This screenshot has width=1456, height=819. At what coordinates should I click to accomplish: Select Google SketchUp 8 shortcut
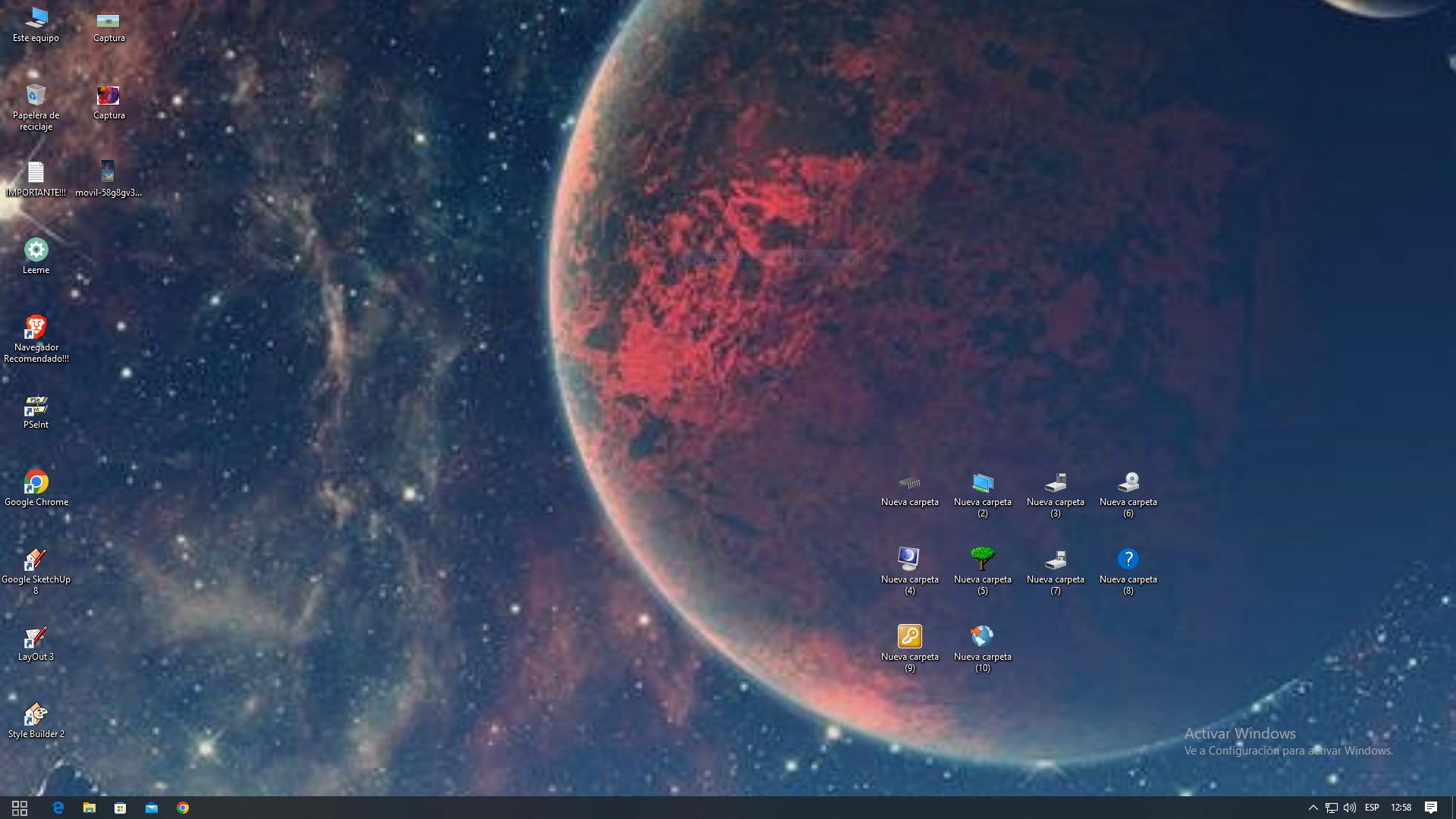(x=36, y=560)
